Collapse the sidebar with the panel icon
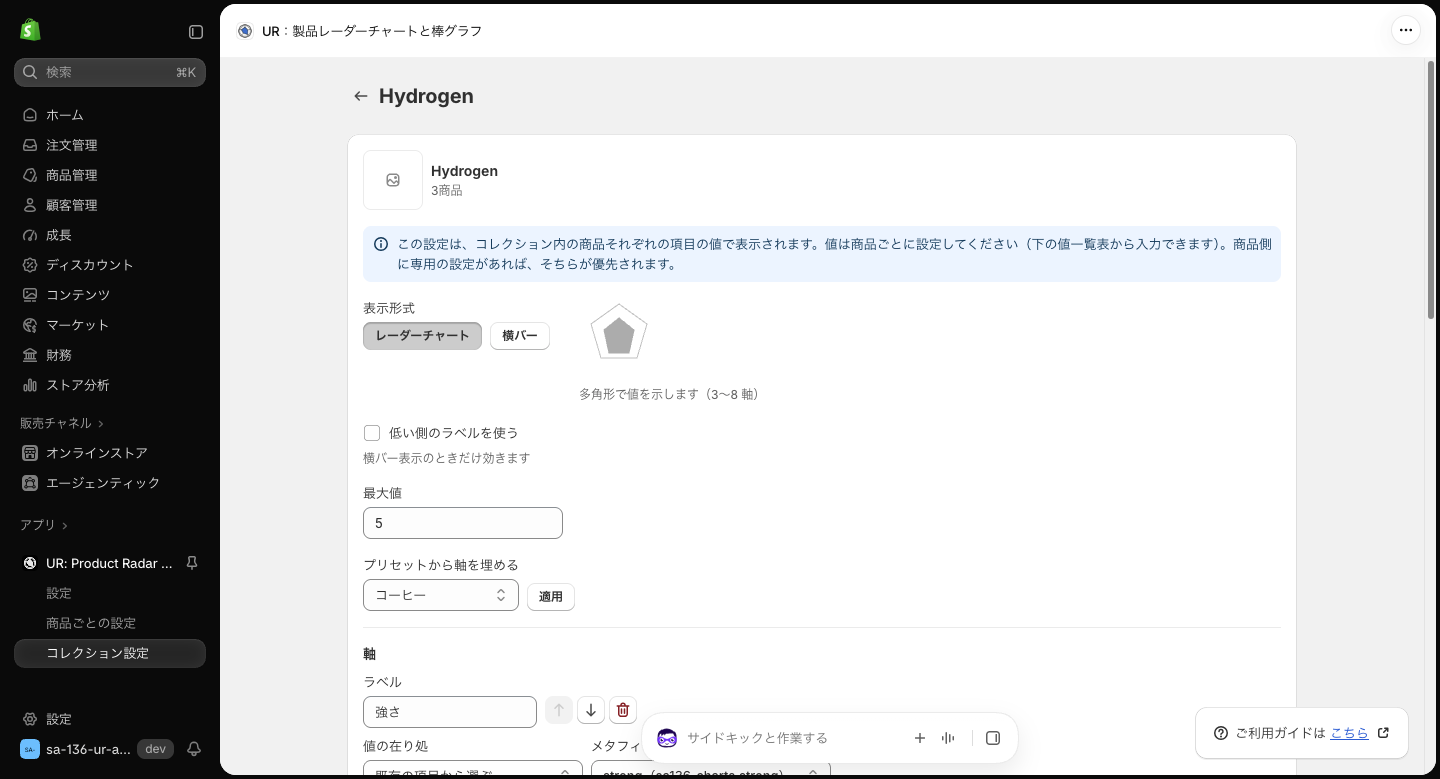This screenshot has height=779, width=1440. pyautogui.click(x=196, y=32)
